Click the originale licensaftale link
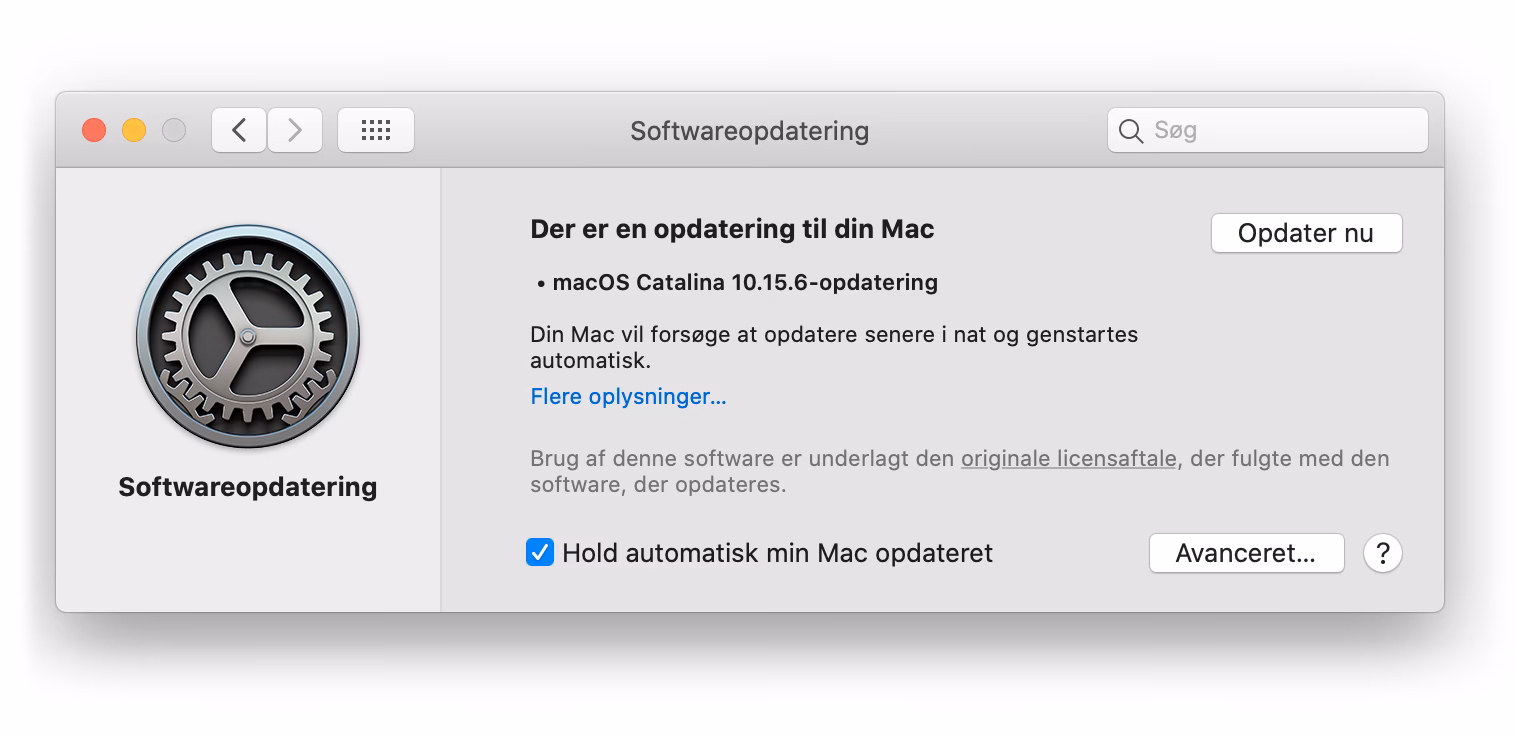The image size is (1516, 736). [x=1068, y=459]
